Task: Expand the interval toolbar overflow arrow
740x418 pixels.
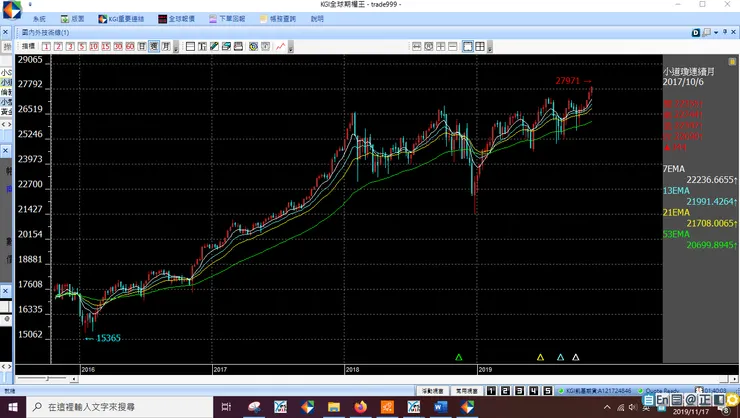Action: 176,47
